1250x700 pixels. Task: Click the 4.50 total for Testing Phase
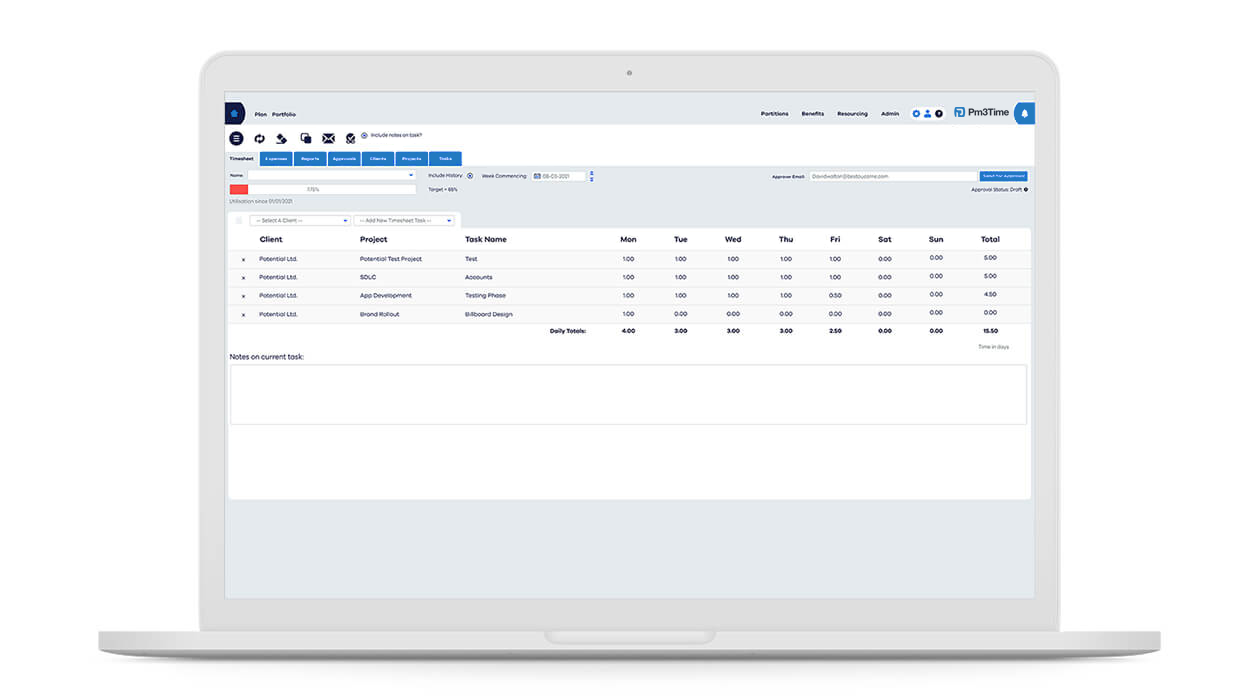click(x=990, y=294)
